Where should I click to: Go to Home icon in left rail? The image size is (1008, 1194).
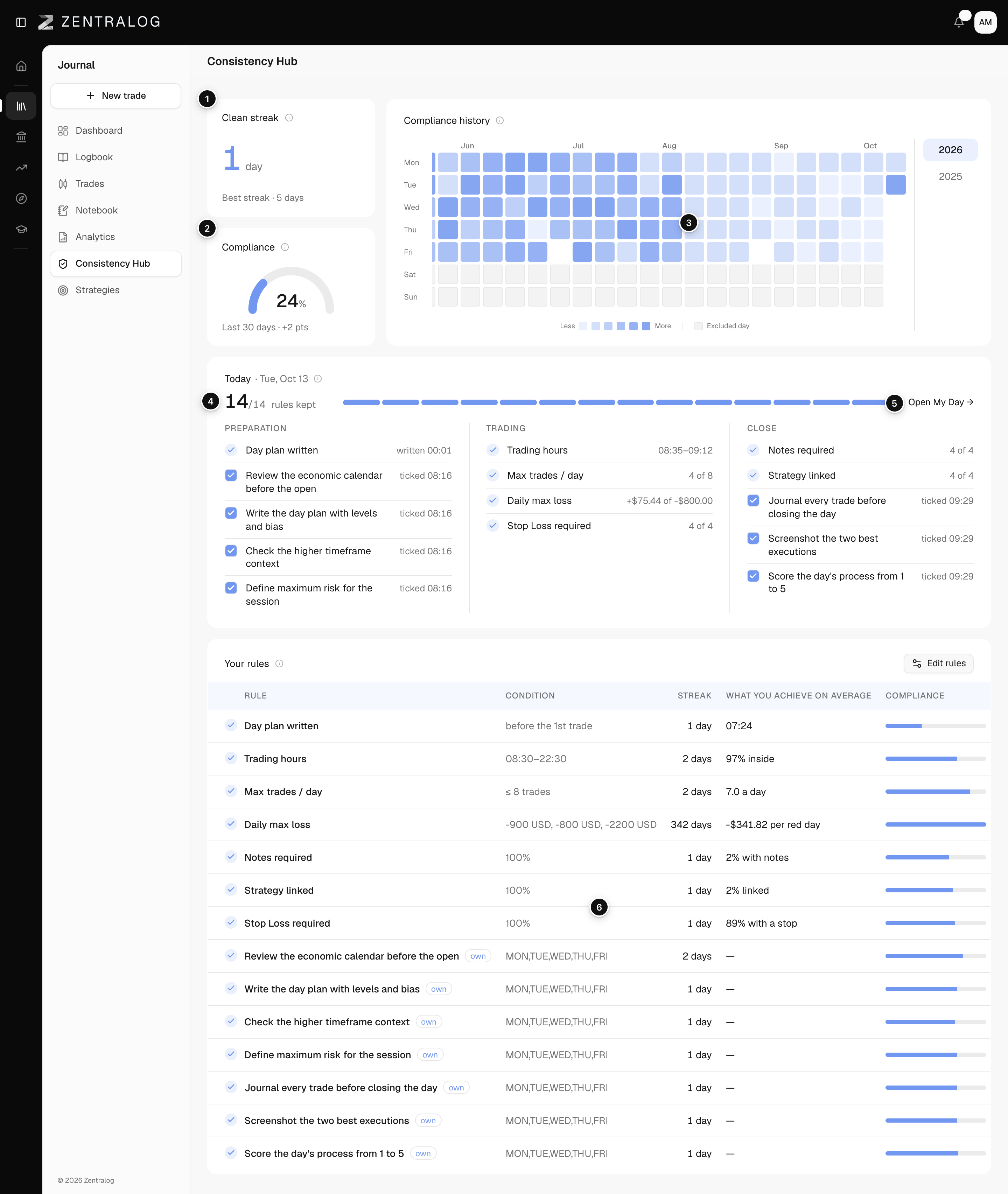pyautogui.click(x=21, y=66)
